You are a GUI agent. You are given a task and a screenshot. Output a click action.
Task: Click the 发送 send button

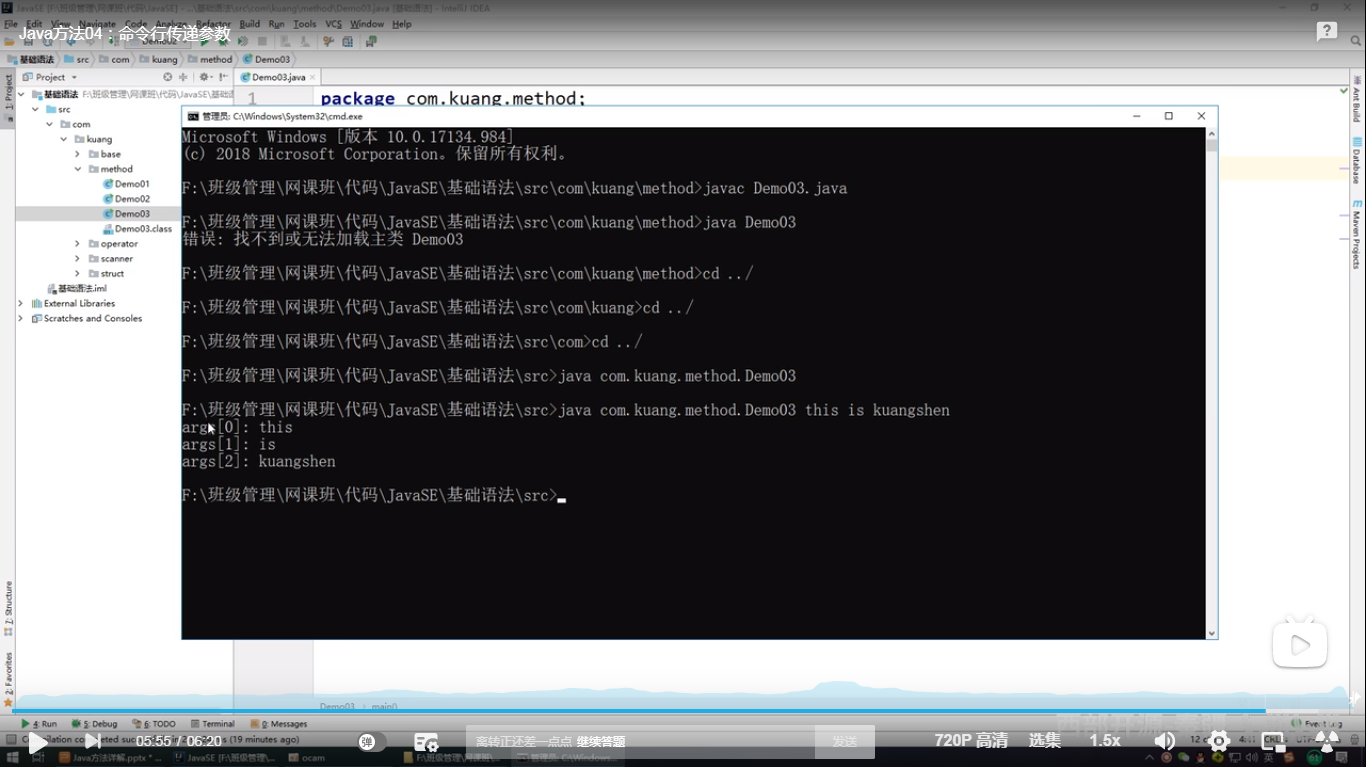coord(844,742)
